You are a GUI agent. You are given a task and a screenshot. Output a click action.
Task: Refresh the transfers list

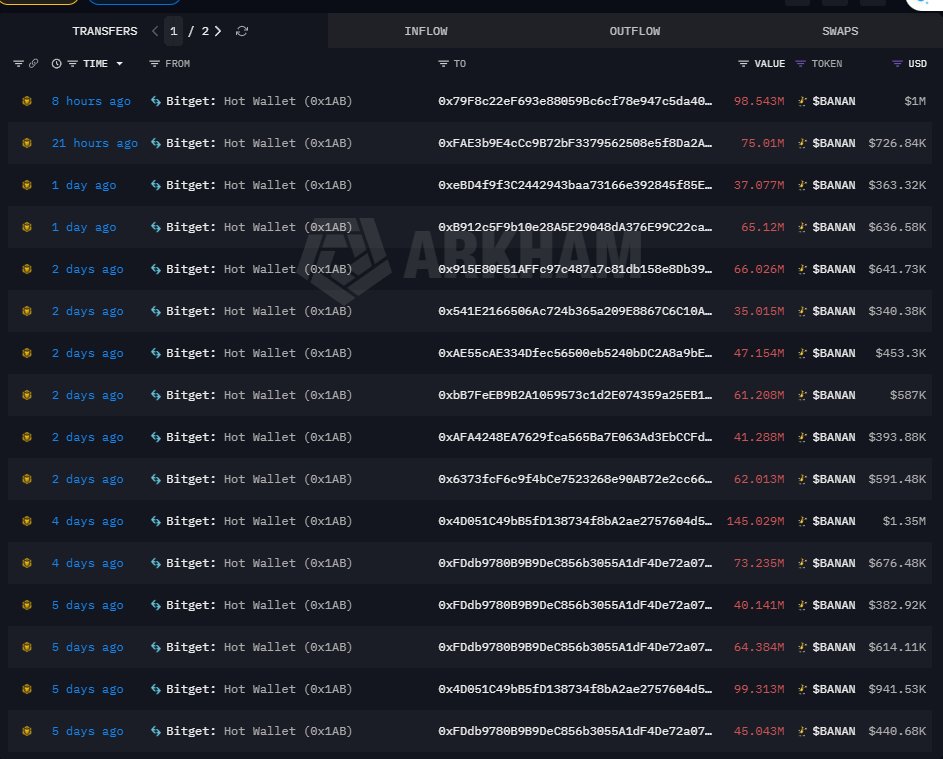pos(242,31)
